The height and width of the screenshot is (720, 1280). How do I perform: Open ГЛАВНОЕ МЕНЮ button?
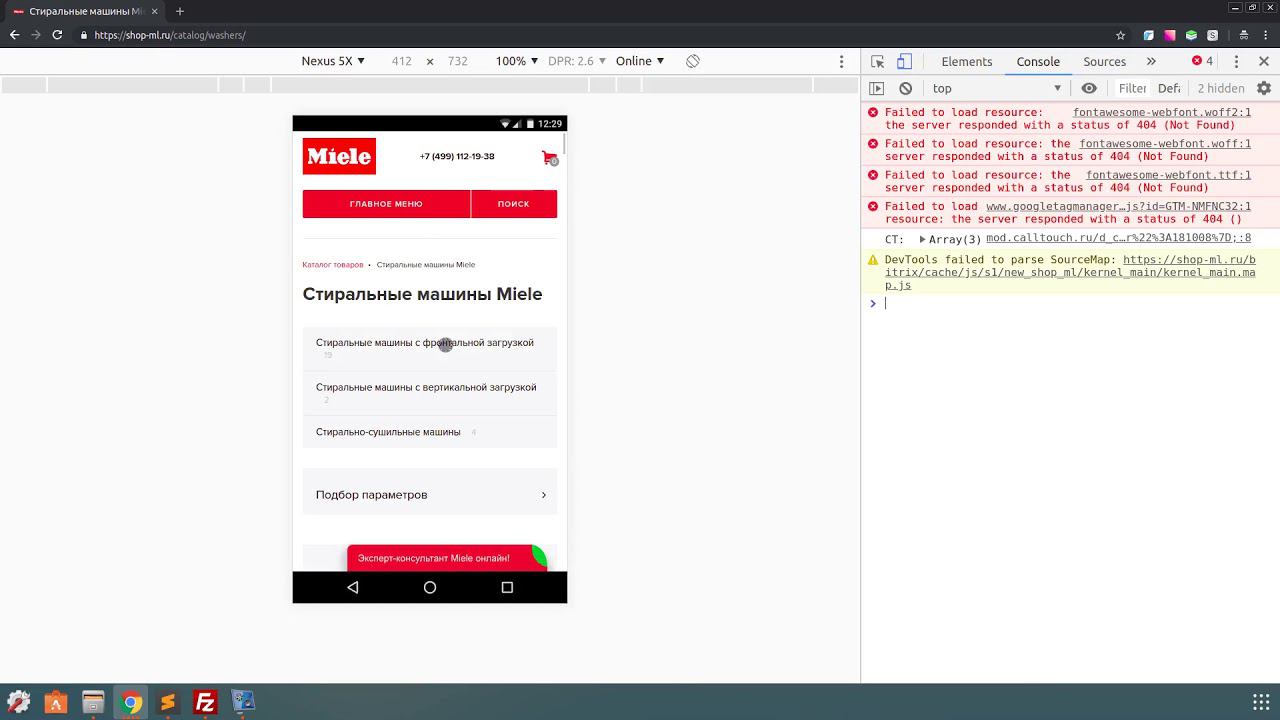386,204
